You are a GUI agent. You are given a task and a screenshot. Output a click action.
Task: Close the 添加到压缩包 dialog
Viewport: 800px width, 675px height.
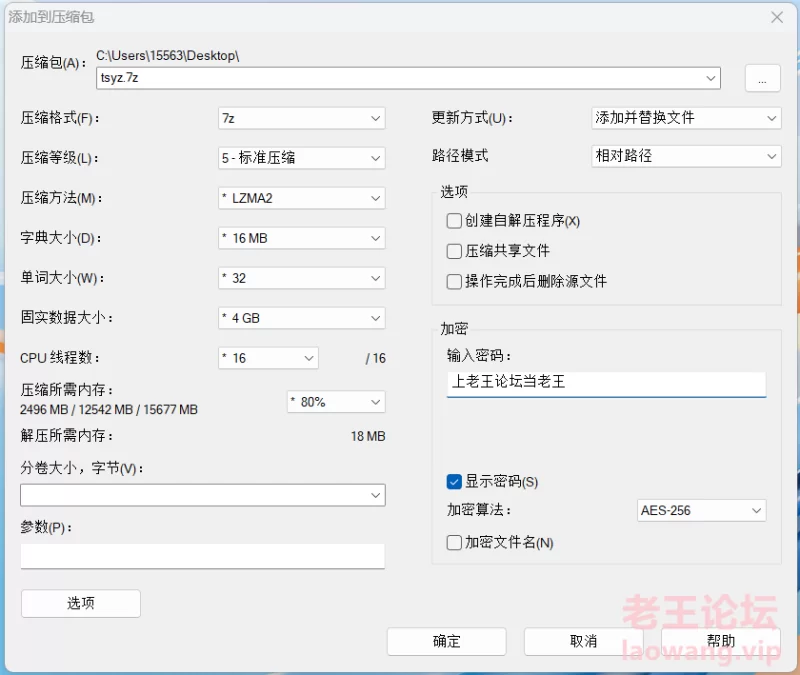point(777,17)
